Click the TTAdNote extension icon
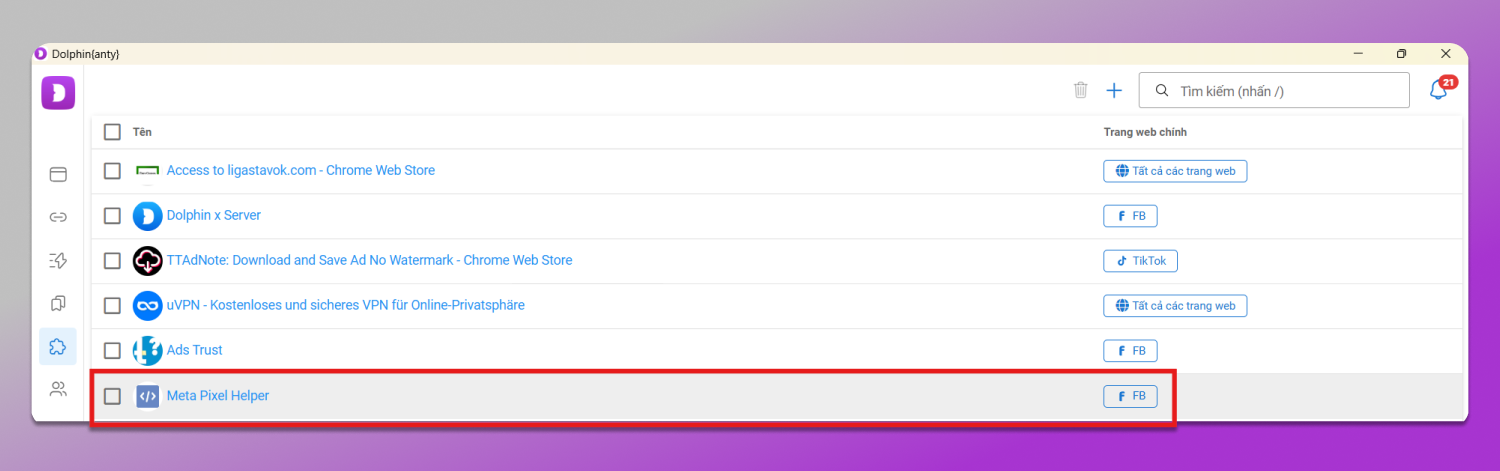The image size is (1500, 471). pos(147,261)
